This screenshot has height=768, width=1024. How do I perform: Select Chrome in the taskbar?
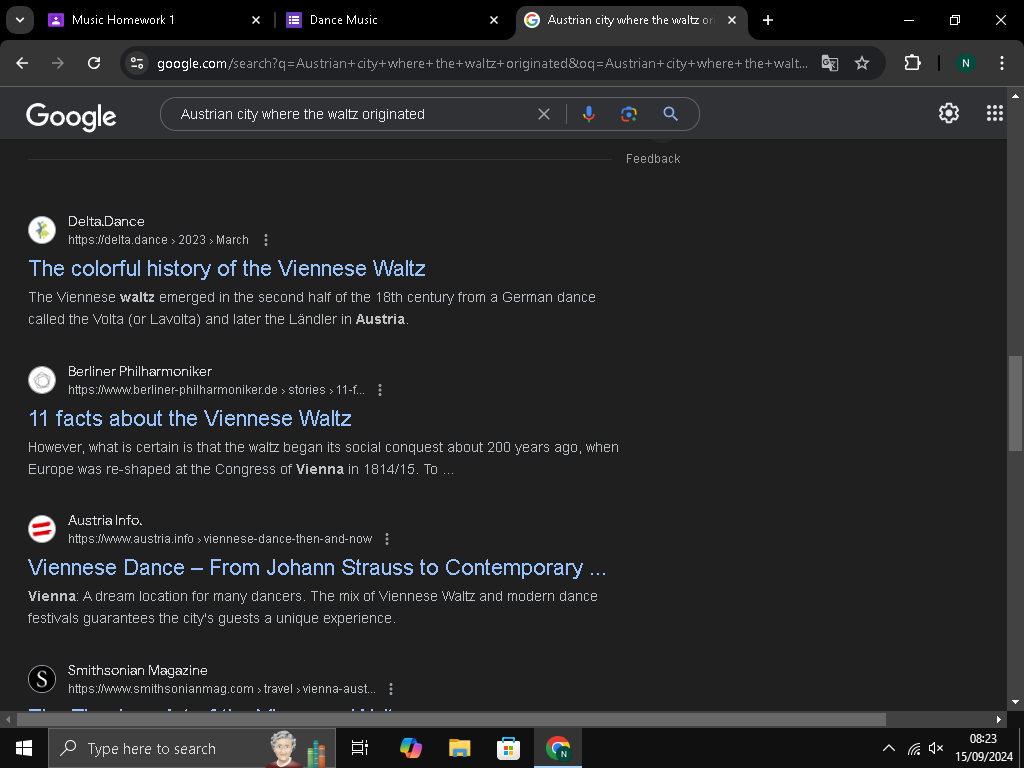point(557,748)
